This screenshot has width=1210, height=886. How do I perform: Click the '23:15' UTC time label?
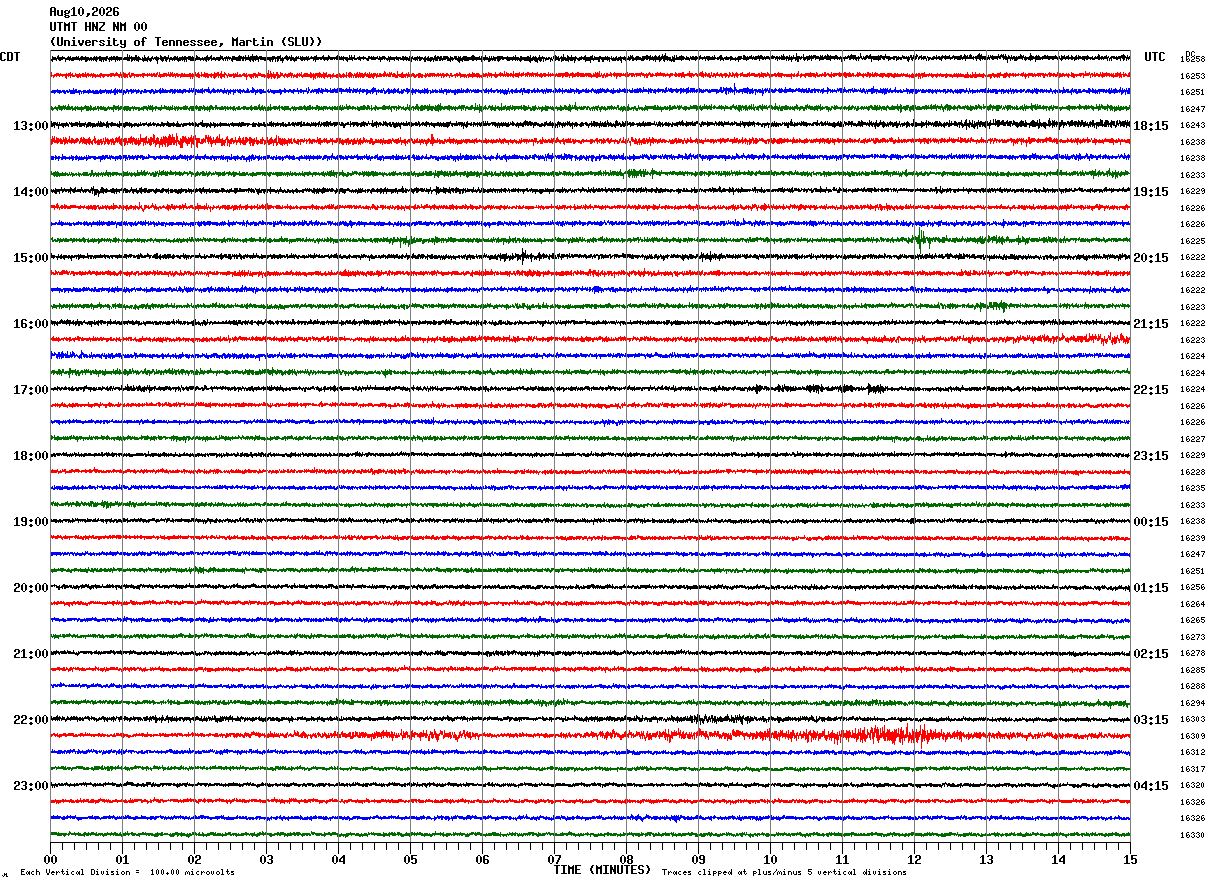[x=1151, y=456]
